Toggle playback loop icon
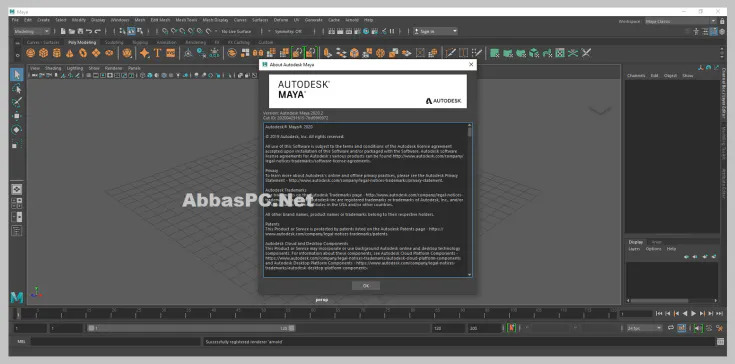Image resolution: width=735 pixels, height=364 pixels. click(671, 328)
